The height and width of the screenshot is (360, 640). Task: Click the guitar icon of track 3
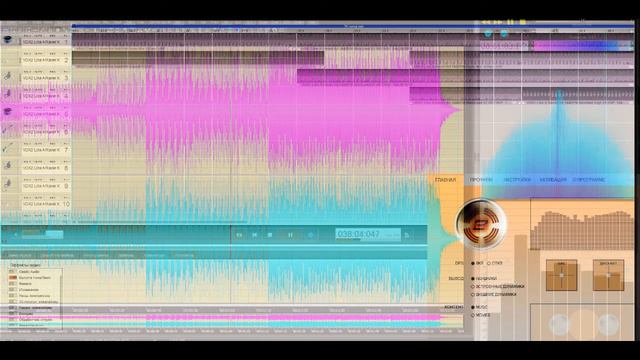(x=8, y=76)
